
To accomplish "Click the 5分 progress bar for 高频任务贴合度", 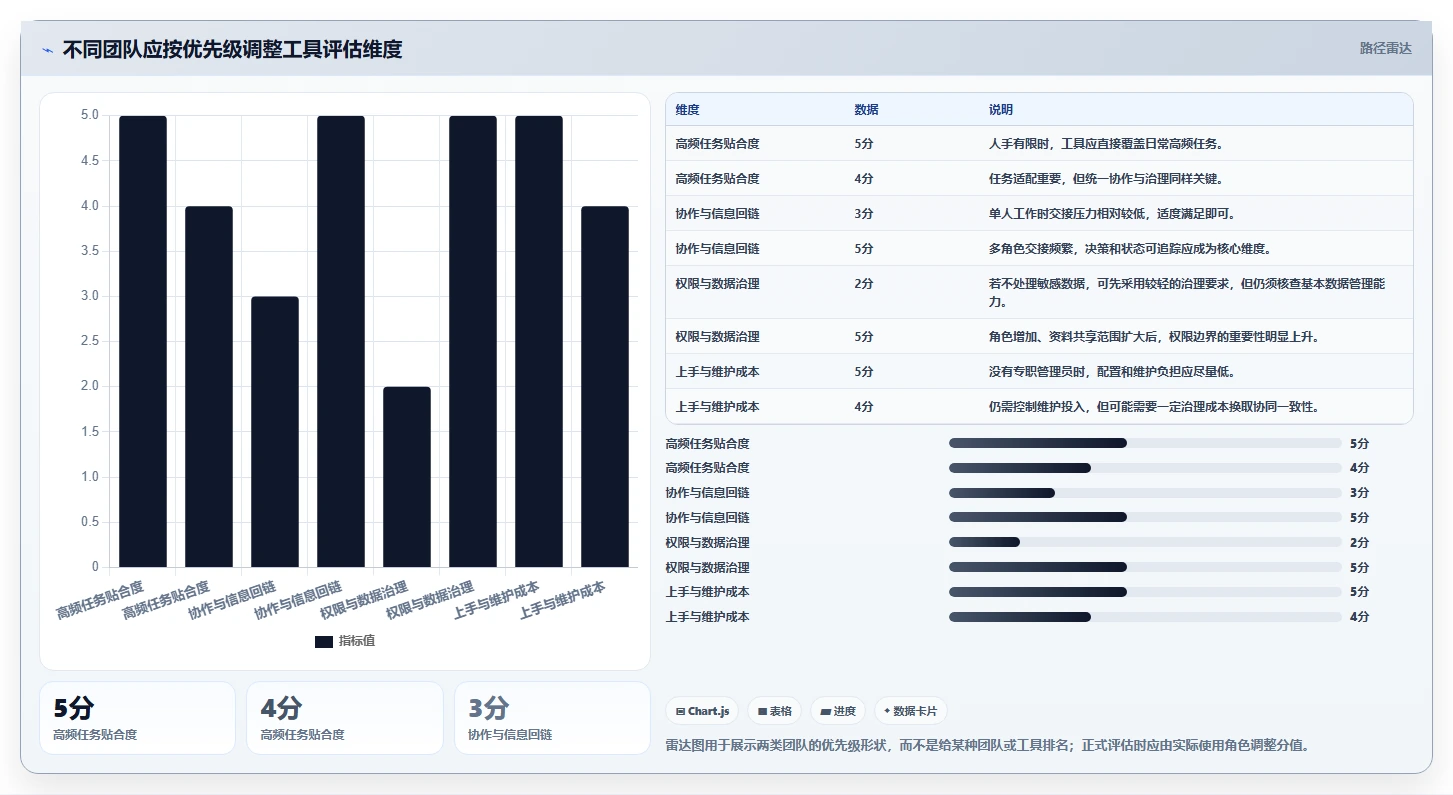I will (x=1145, y=443).
